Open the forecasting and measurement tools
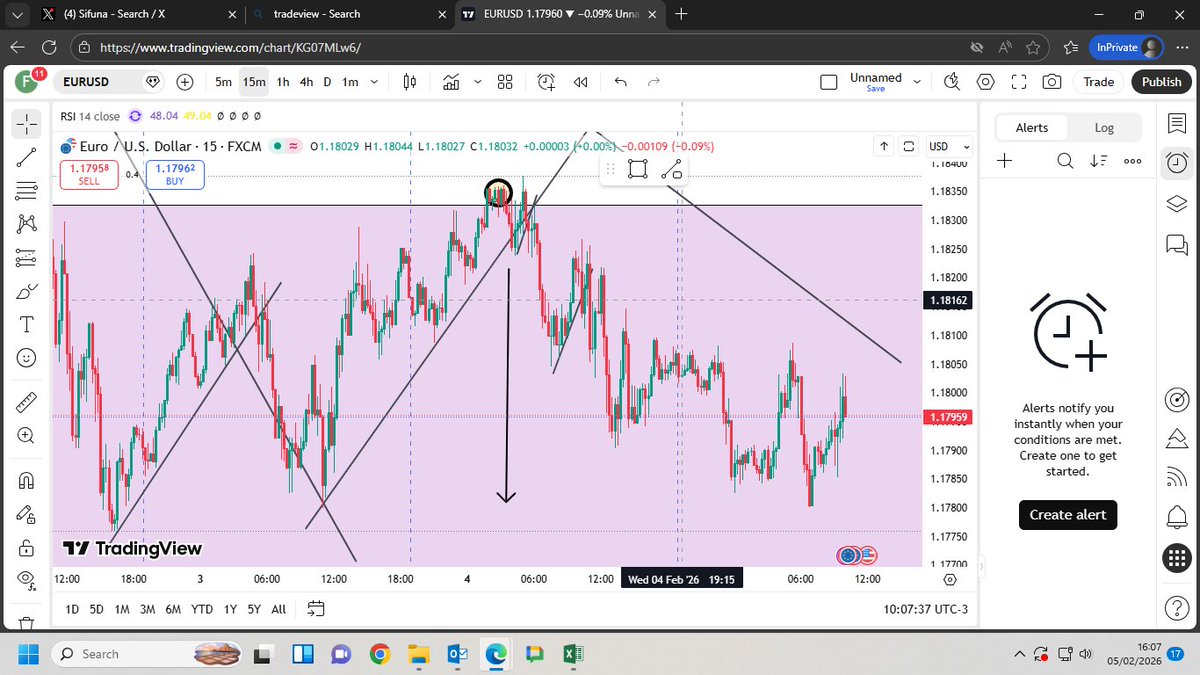 tap(27, 258)
